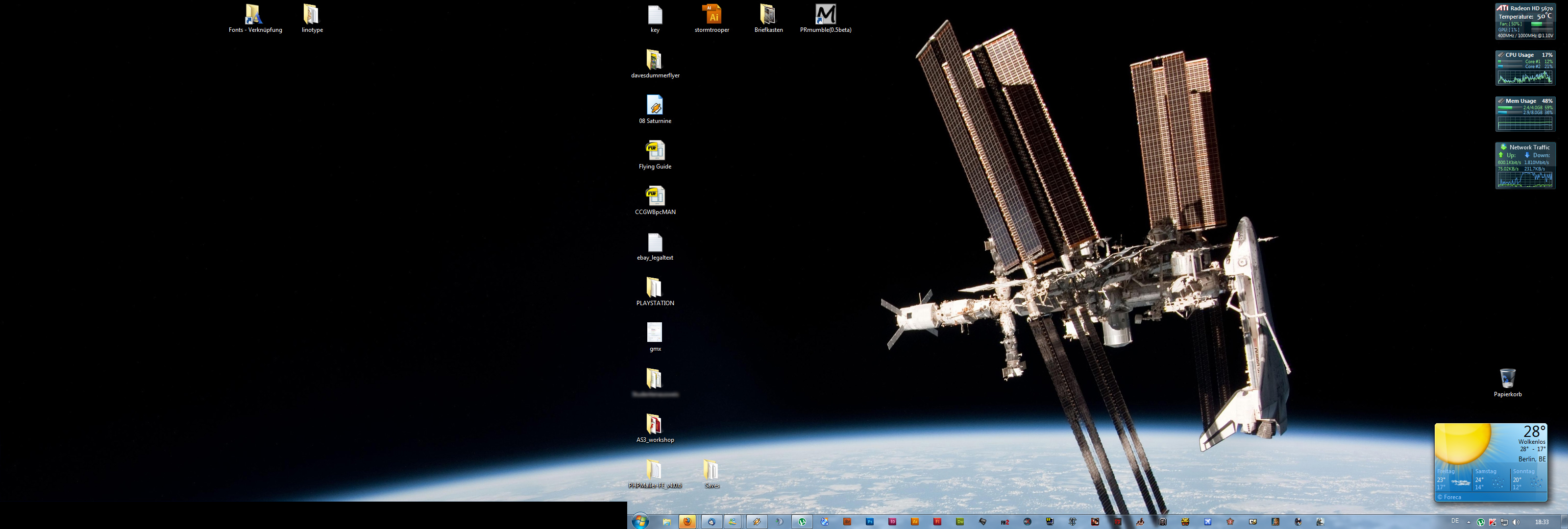
Task: Launch InDesign from the taskbar
Action: pos(892,522)
